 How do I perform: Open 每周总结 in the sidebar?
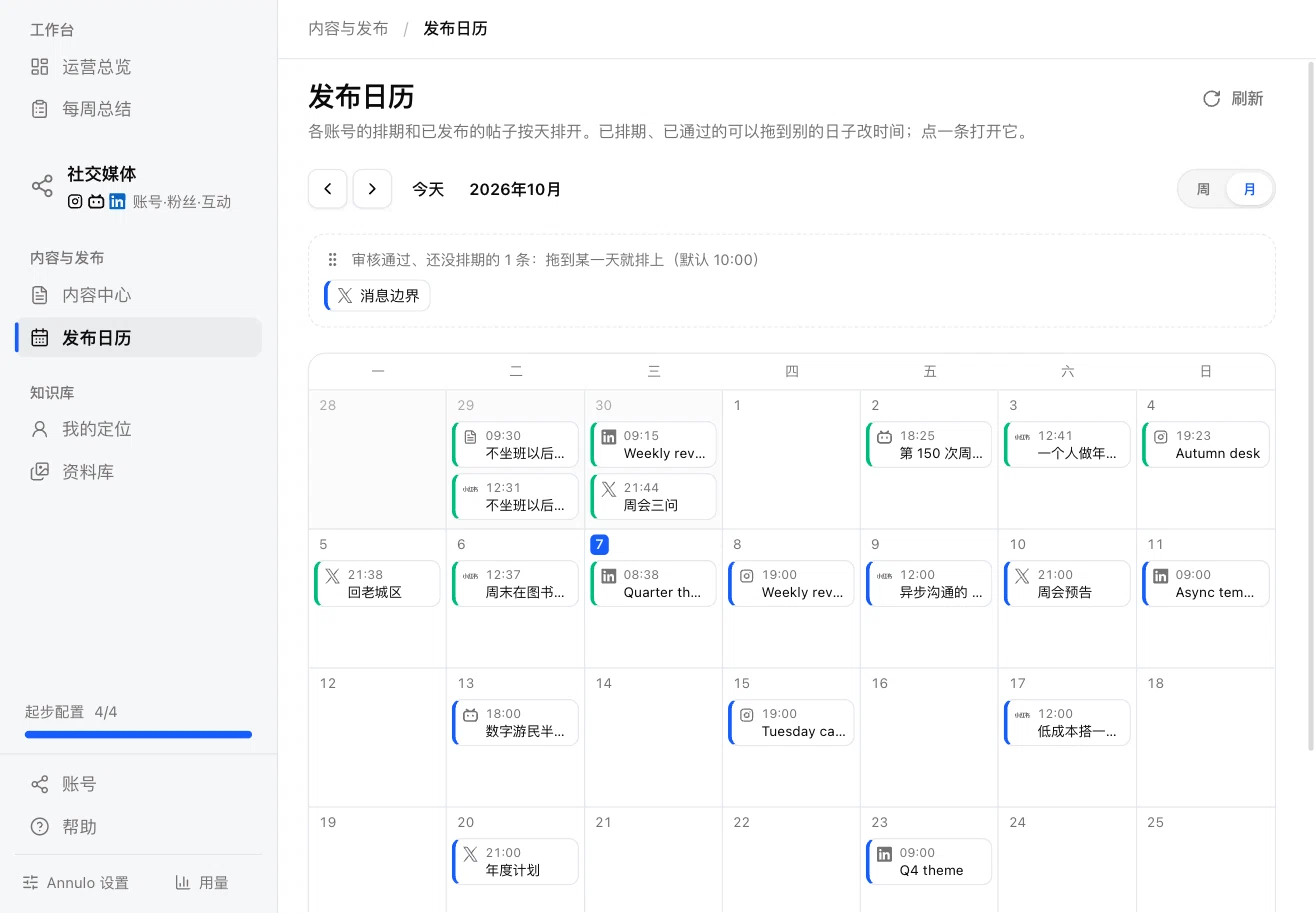pos(139,109)
